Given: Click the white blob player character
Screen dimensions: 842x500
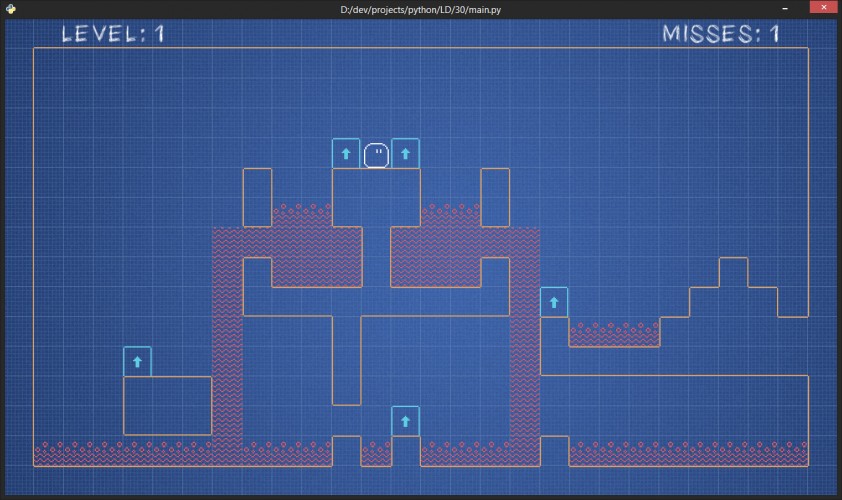Looking at the screenshot, I should point(376,156).
